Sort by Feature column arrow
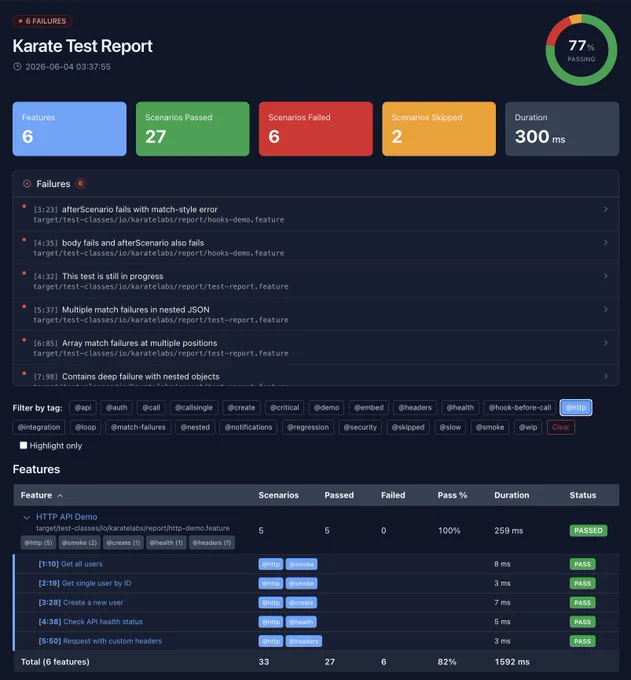 [60, 496]
